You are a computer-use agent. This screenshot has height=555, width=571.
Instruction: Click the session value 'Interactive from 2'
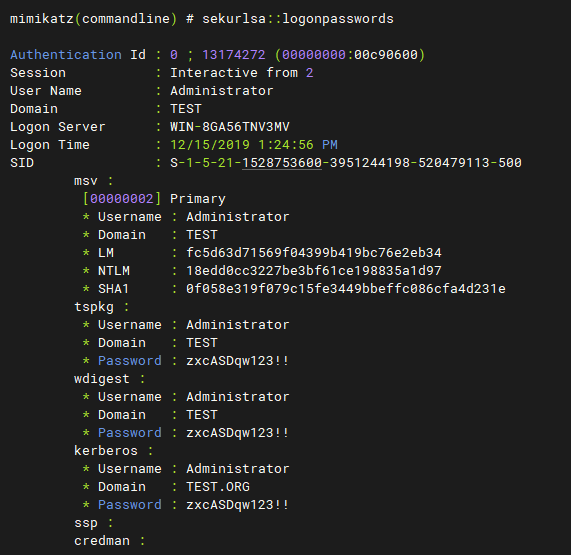pyautogui.click(x=241, y=72)
